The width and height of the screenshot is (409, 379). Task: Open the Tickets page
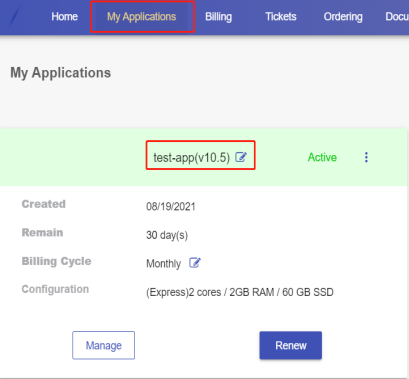pyautogui.click(x=281, y=17)
